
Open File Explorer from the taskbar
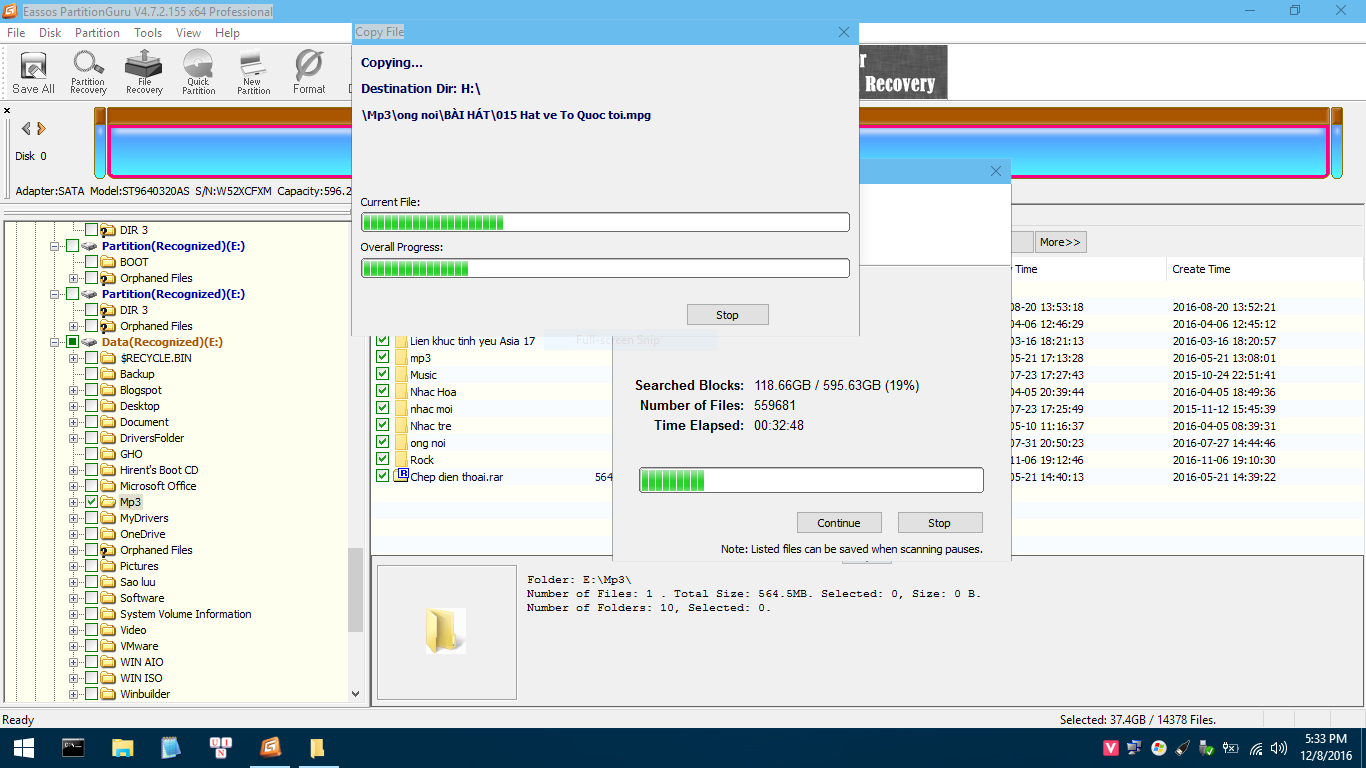pos(122,747)
